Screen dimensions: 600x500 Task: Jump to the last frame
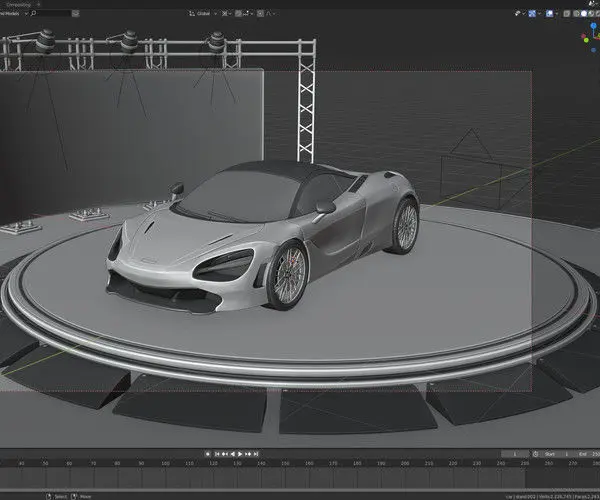[x=256, y=454]
